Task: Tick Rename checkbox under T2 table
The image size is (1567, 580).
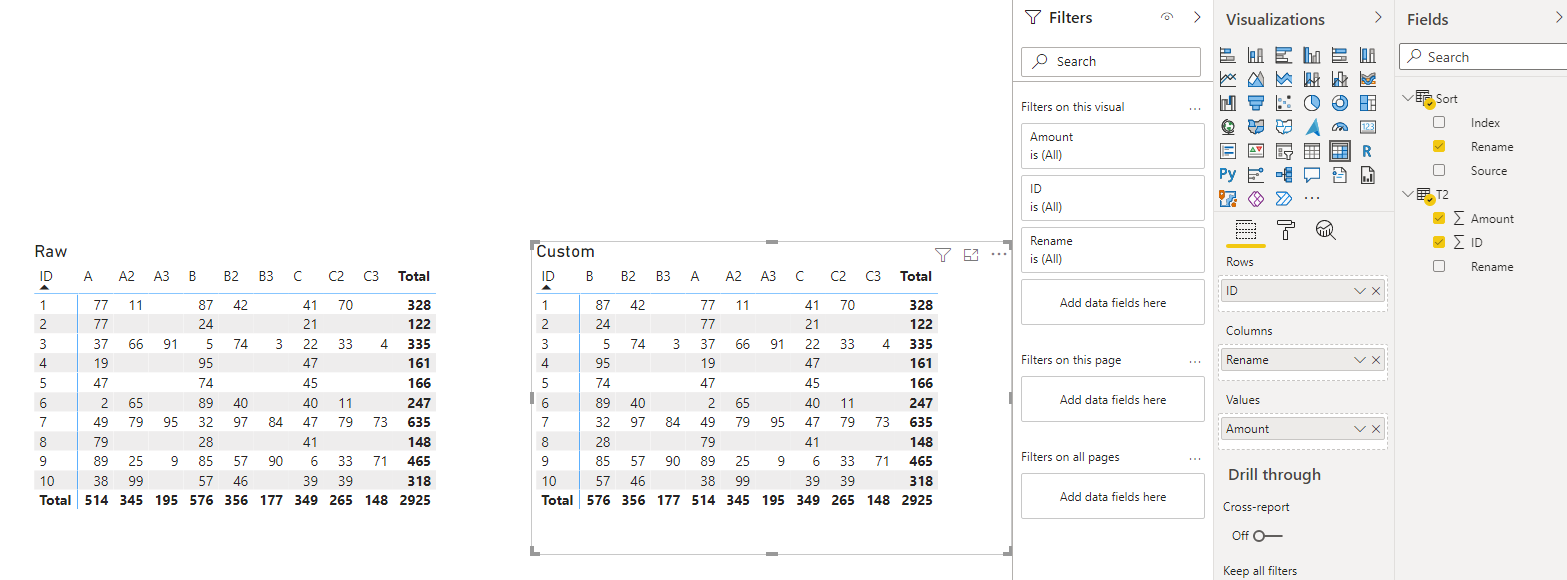Action: click(x=1439, y=266)
